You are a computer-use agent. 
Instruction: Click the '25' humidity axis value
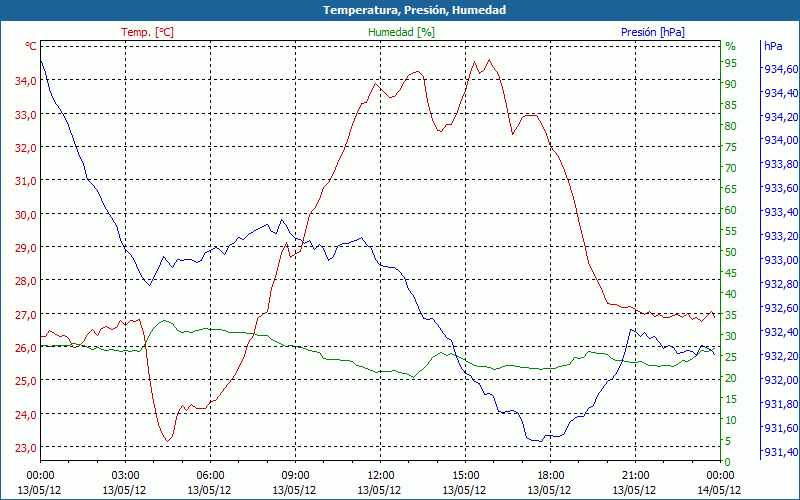pos(731,357)
